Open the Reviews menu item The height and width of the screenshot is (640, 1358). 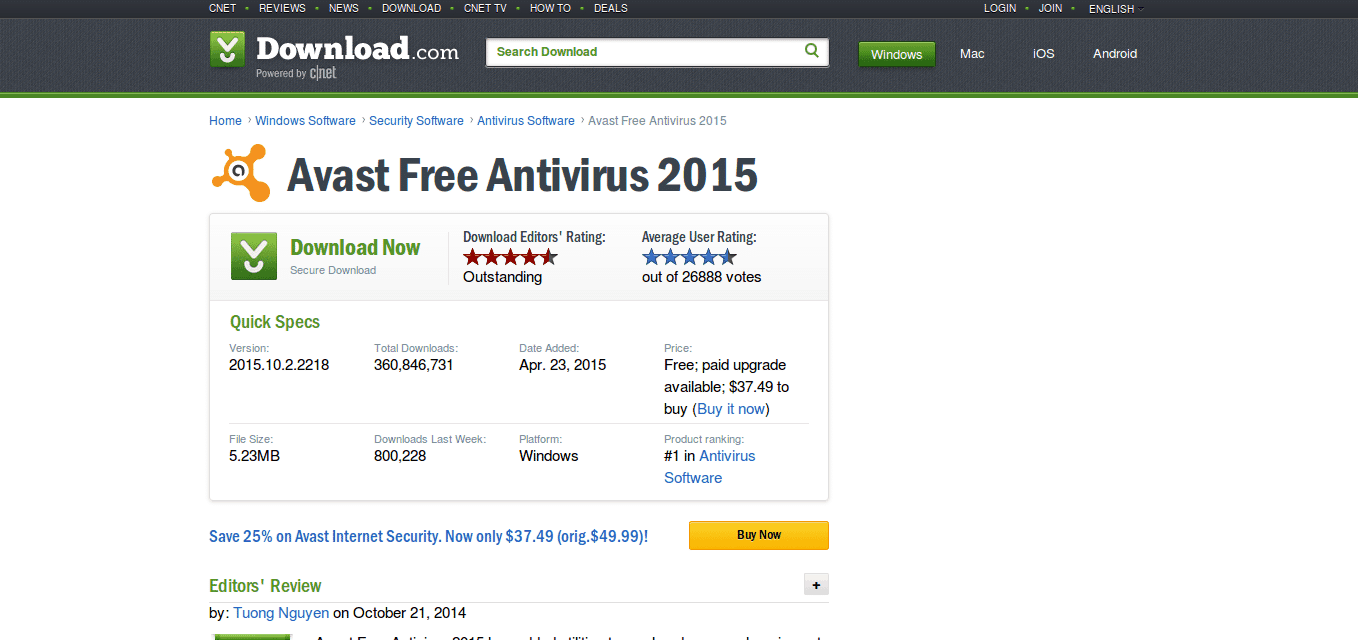coord(282,8)
